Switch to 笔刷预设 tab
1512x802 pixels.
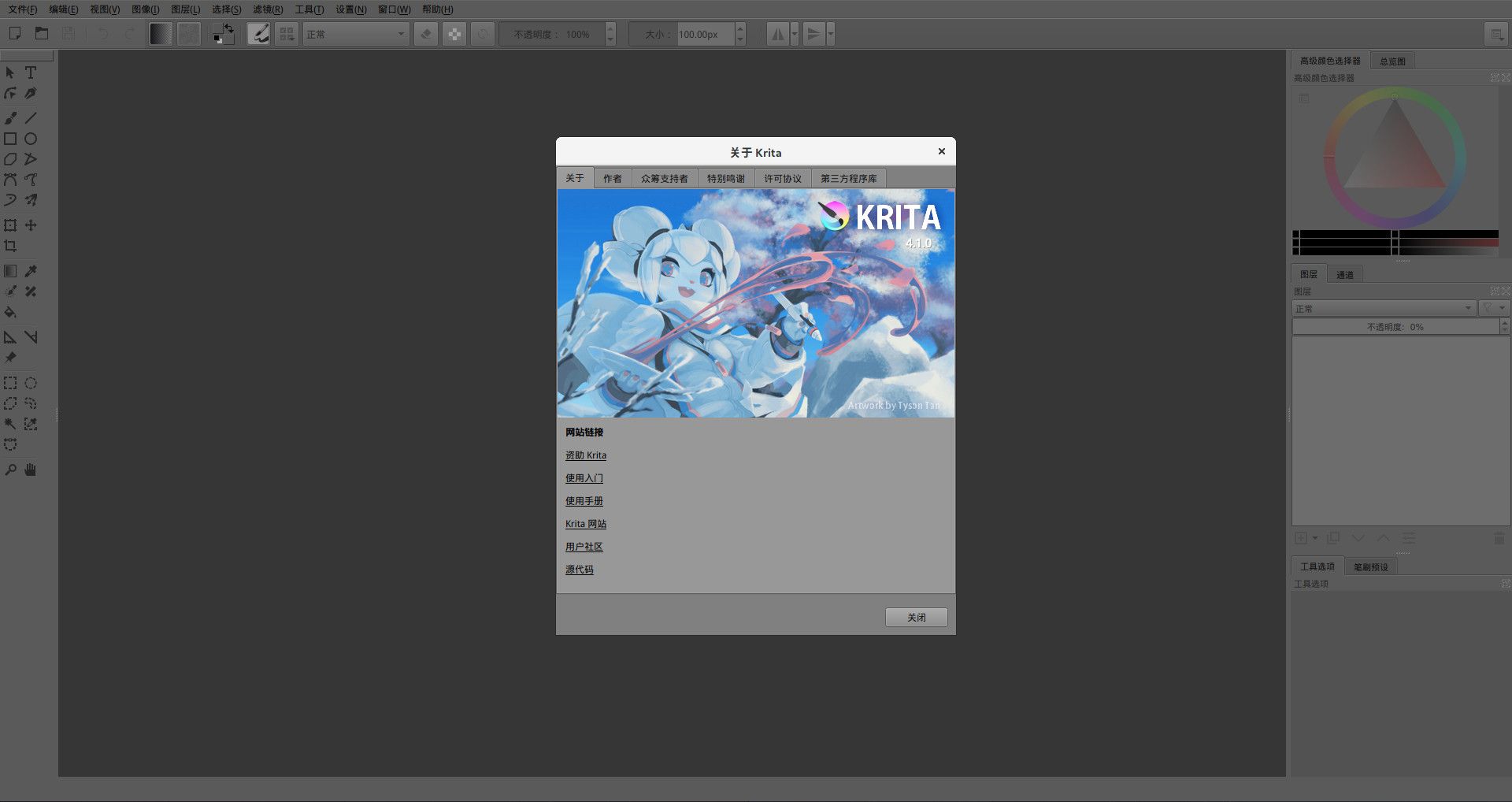click(1371, 566)
